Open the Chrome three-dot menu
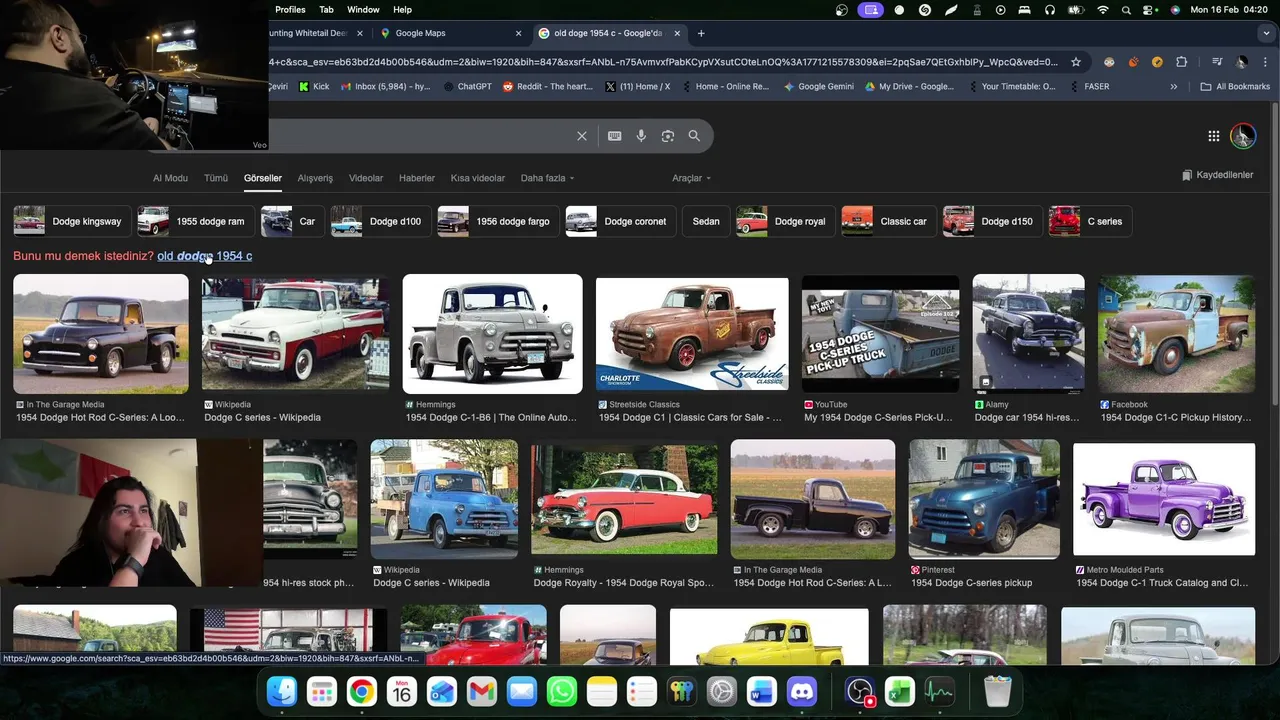 coord(1265,62)
